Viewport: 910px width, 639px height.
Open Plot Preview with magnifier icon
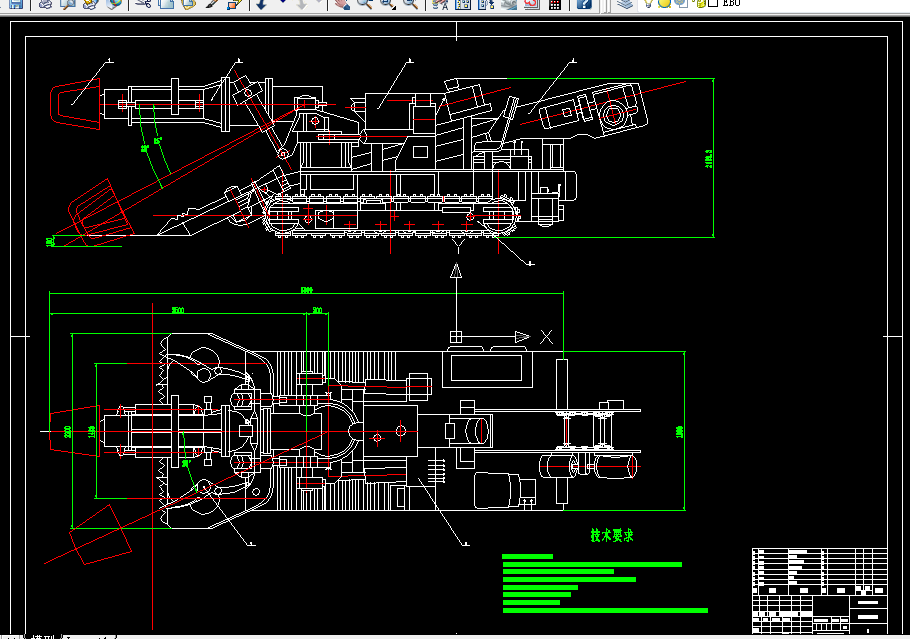point(68,3)
